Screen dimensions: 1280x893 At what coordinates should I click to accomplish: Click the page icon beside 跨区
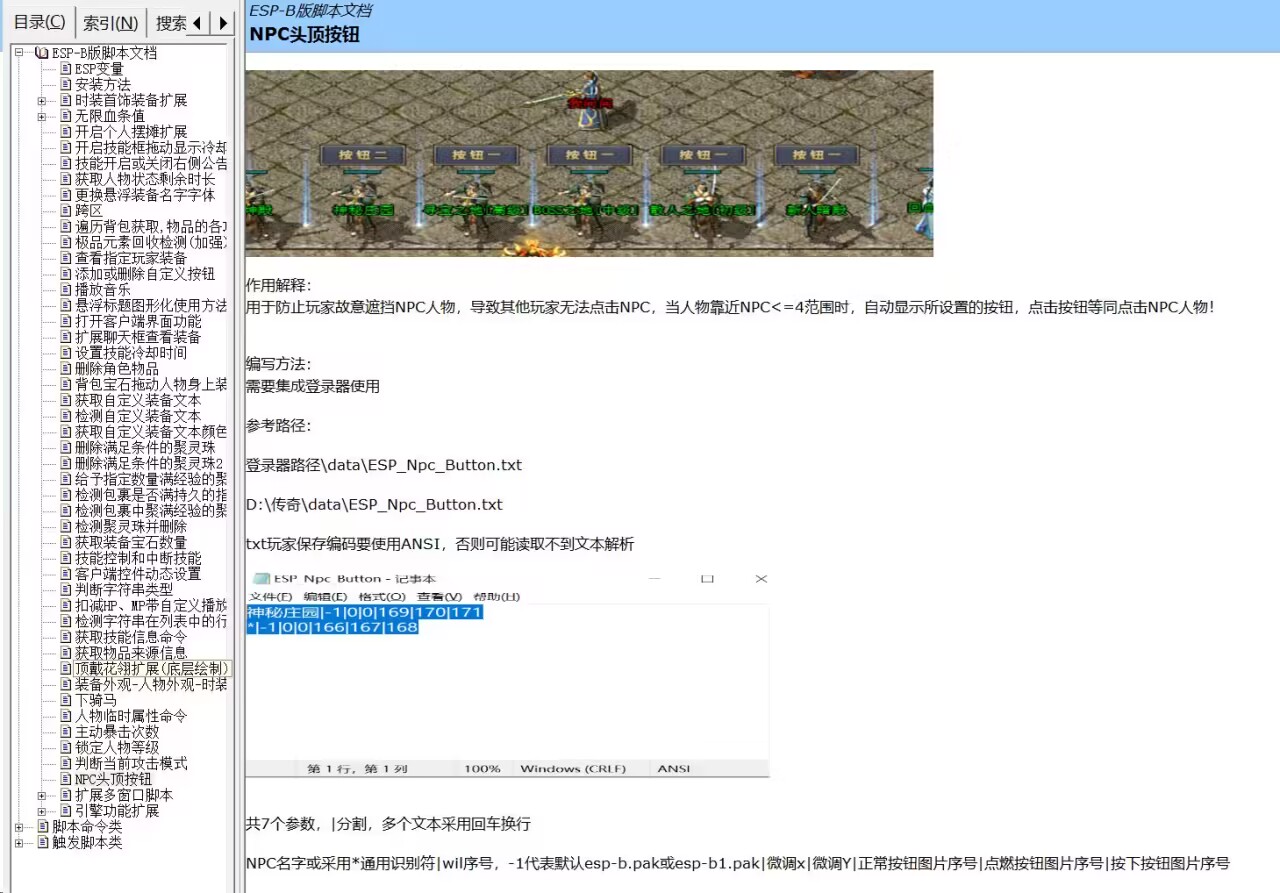pyautogui.click(x=65, y=211)
